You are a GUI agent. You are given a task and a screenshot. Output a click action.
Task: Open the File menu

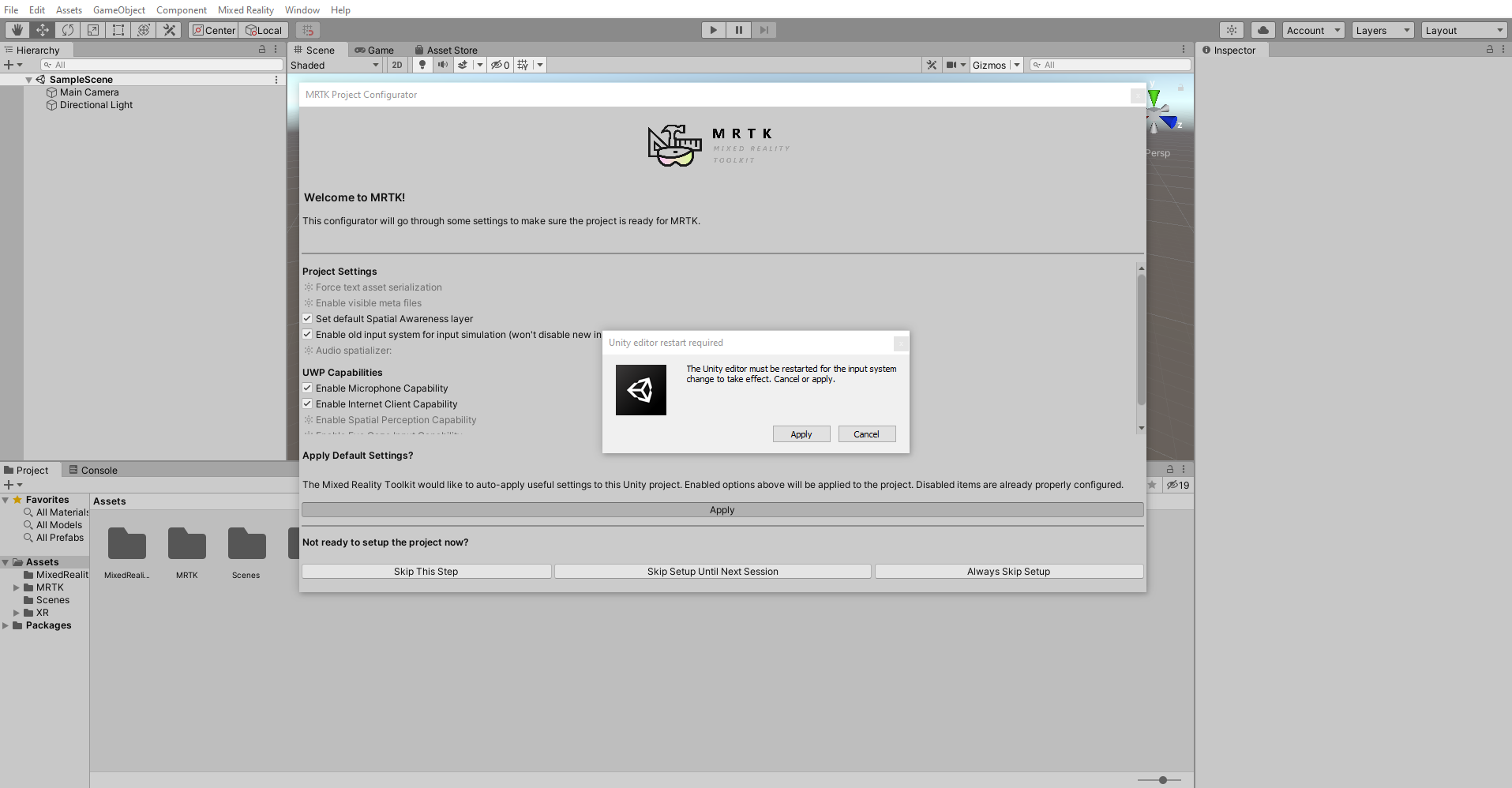coord(11,9)
